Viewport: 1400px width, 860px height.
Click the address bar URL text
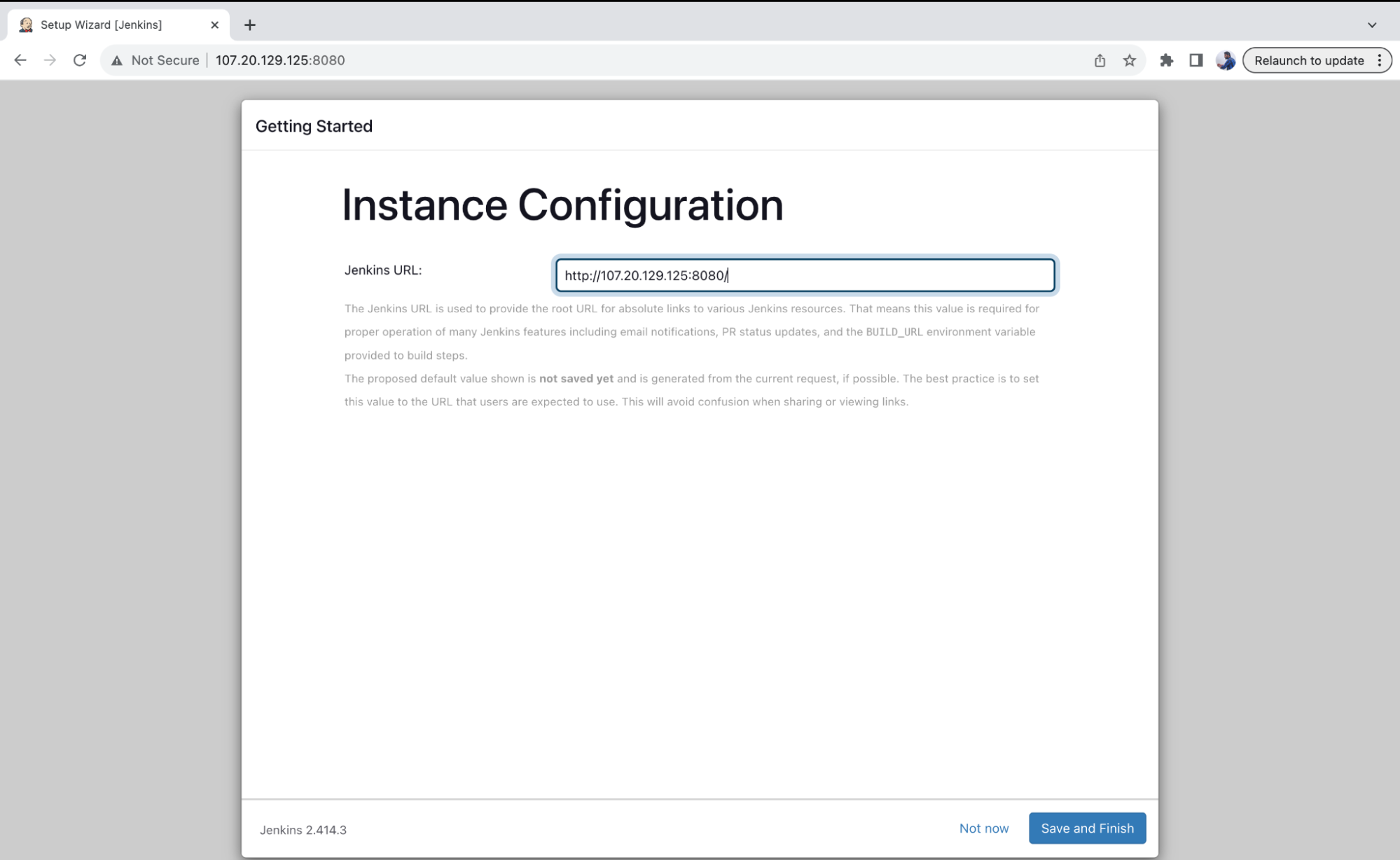point(280,60)
